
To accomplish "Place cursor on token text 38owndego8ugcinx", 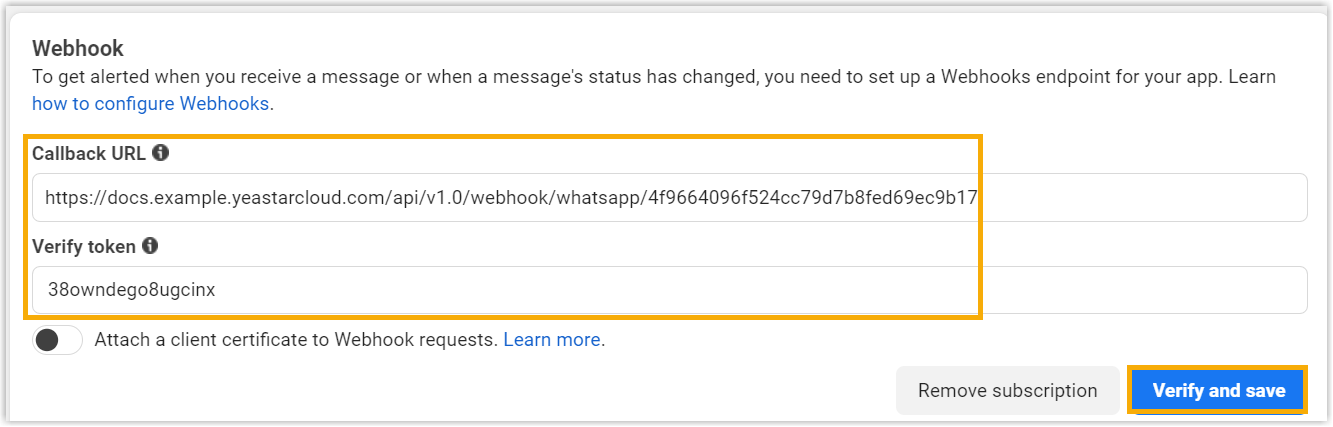I will click(132, 290).
